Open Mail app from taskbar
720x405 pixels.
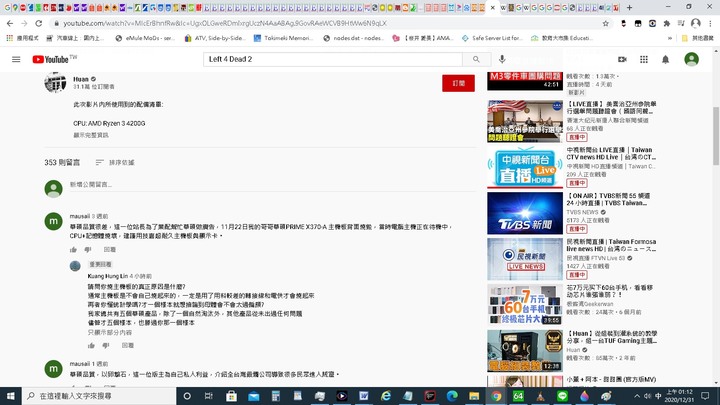[253, 396]
